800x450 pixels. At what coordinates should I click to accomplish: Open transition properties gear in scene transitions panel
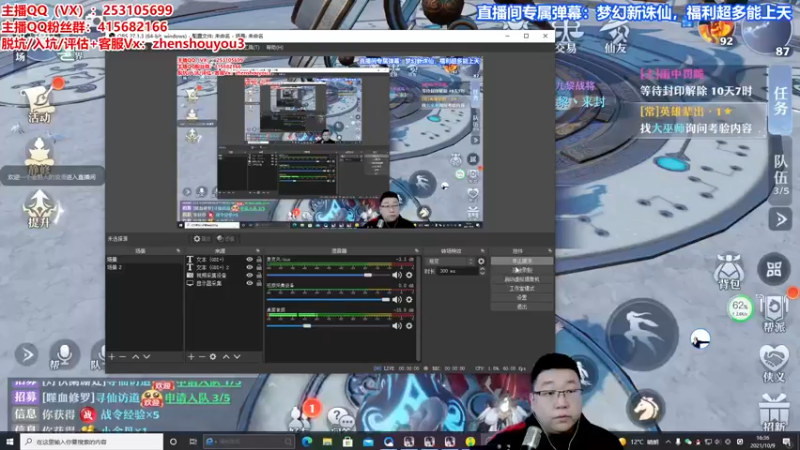click(481, 261)
